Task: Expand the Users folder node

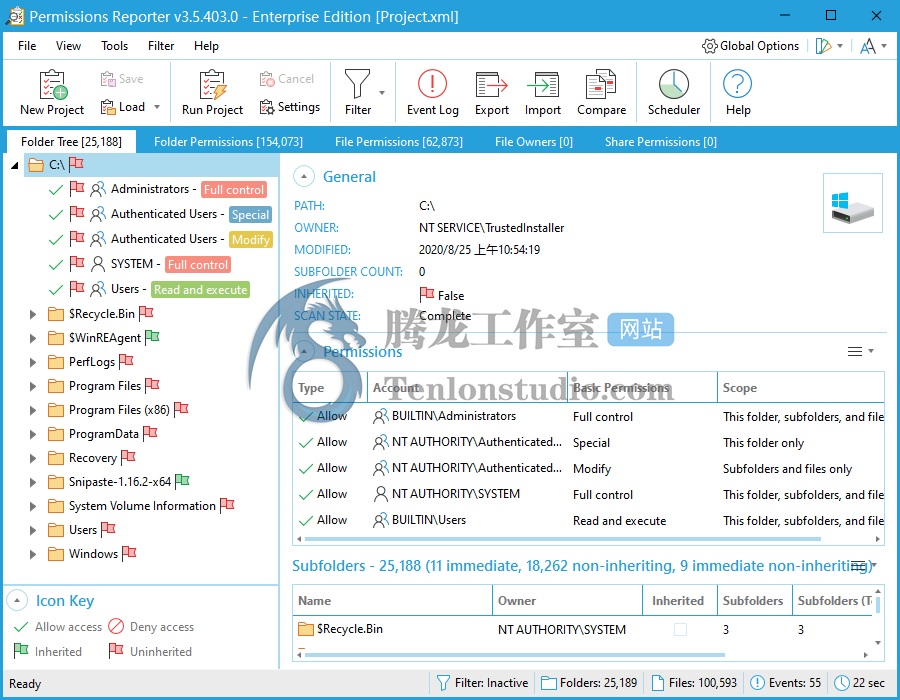Action: pyautogui.click(x=33, y=530)
